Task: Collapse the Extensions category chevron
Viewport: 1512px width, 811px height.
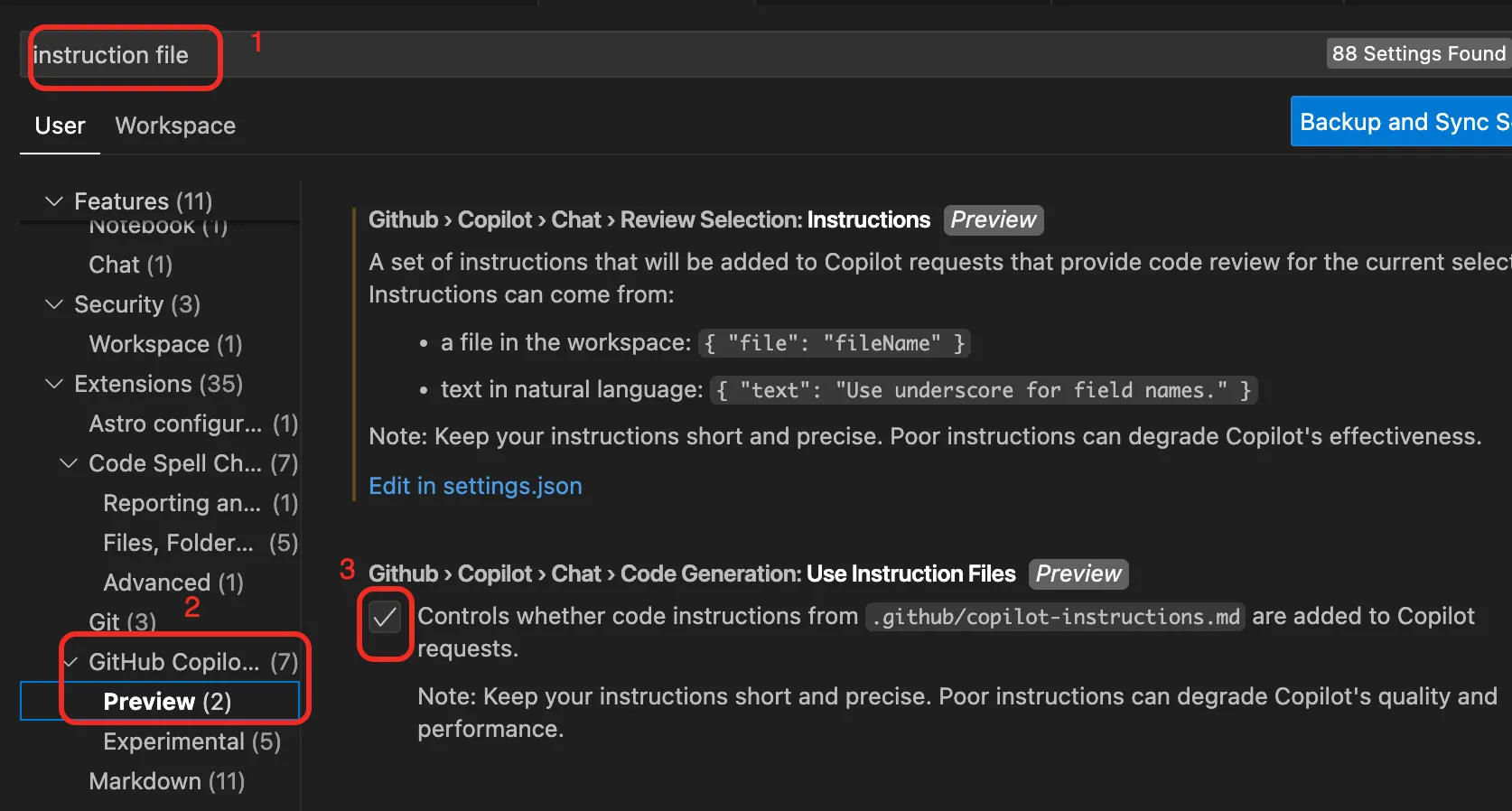Action: click(53, 384)
